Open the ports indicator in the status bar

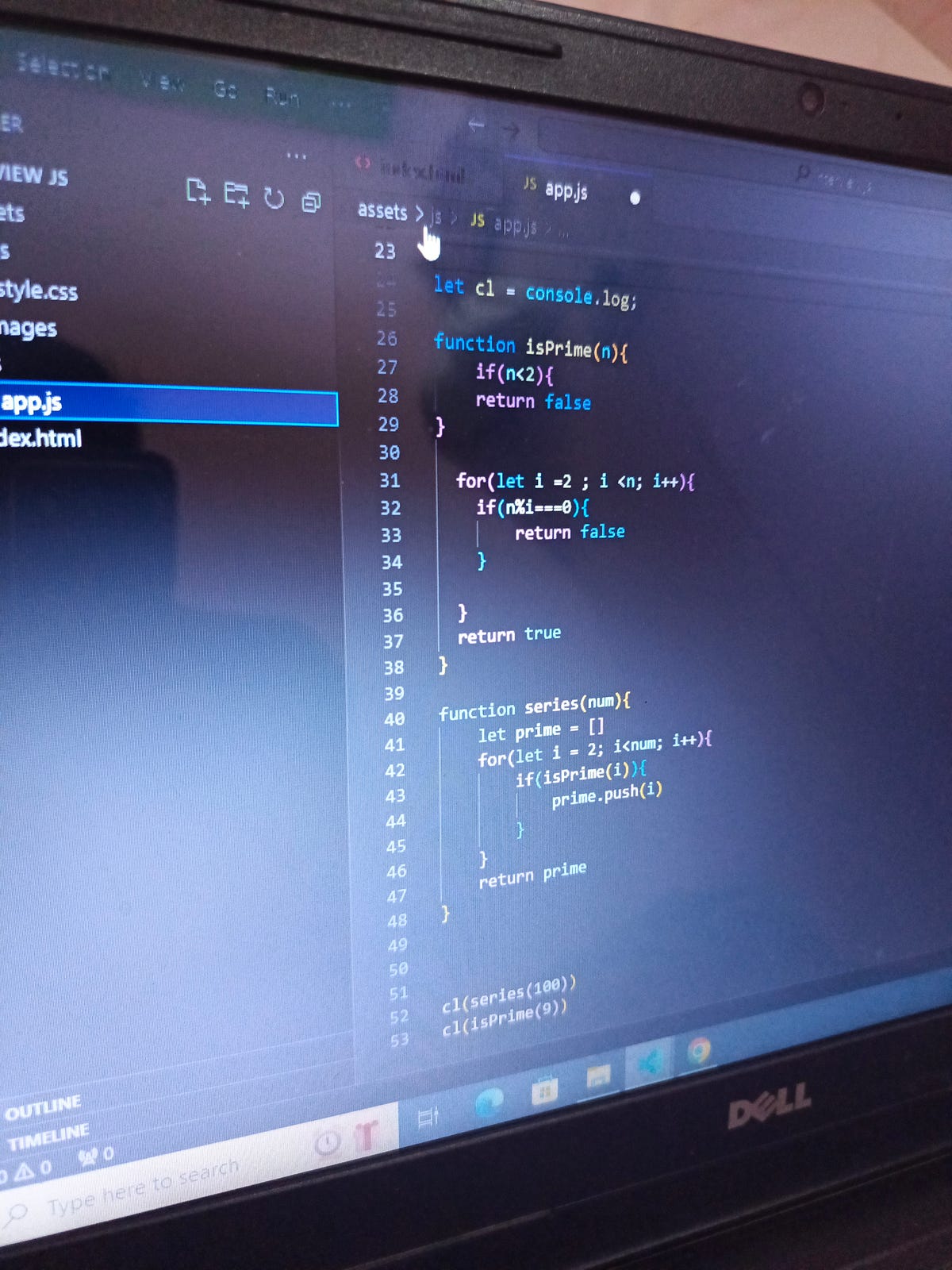tap(97, 1156)
